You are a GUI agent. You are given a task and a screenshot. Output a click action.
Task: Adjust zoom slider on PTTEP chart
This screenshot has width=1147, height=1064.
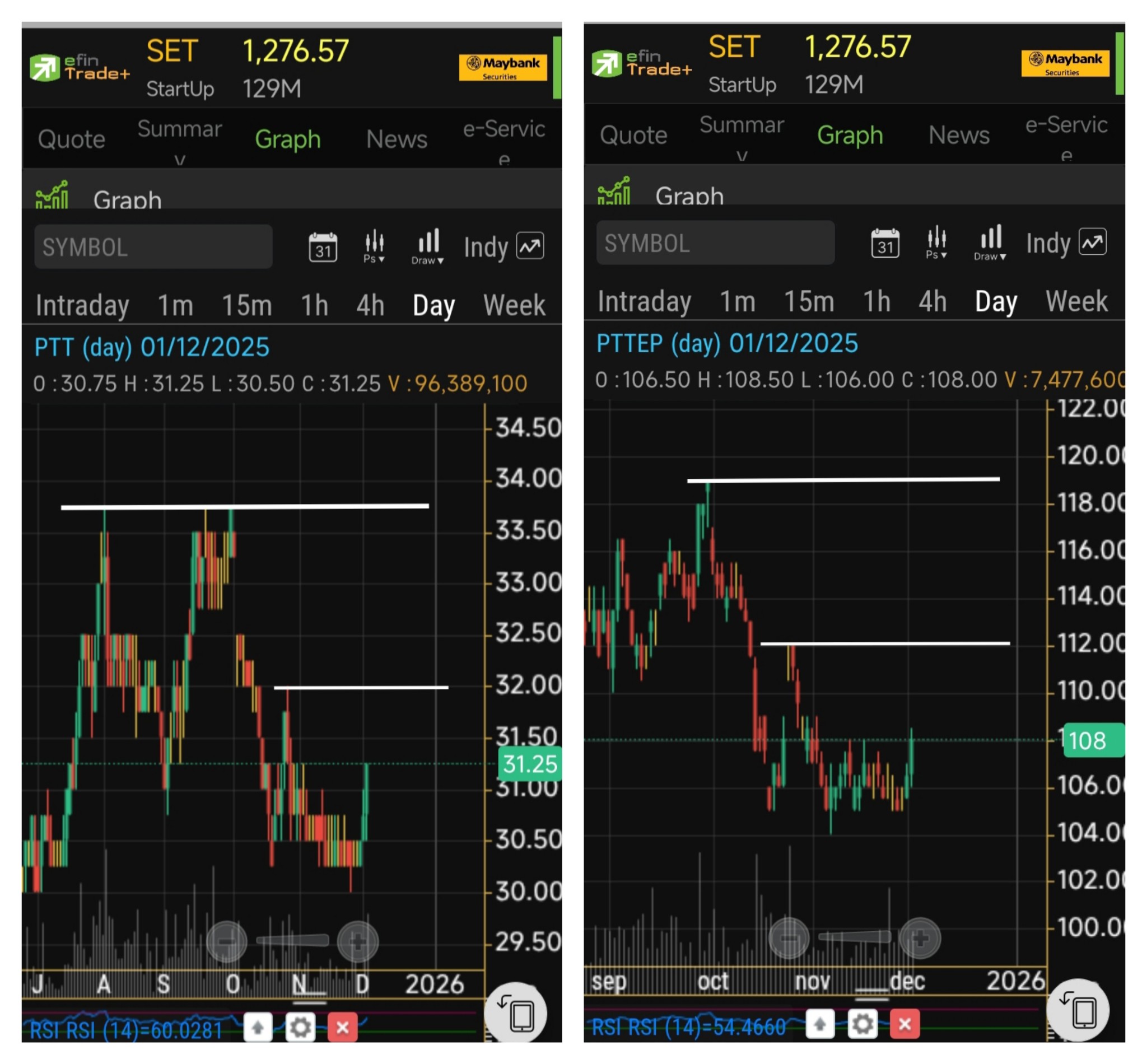click(x=855, y=937)
